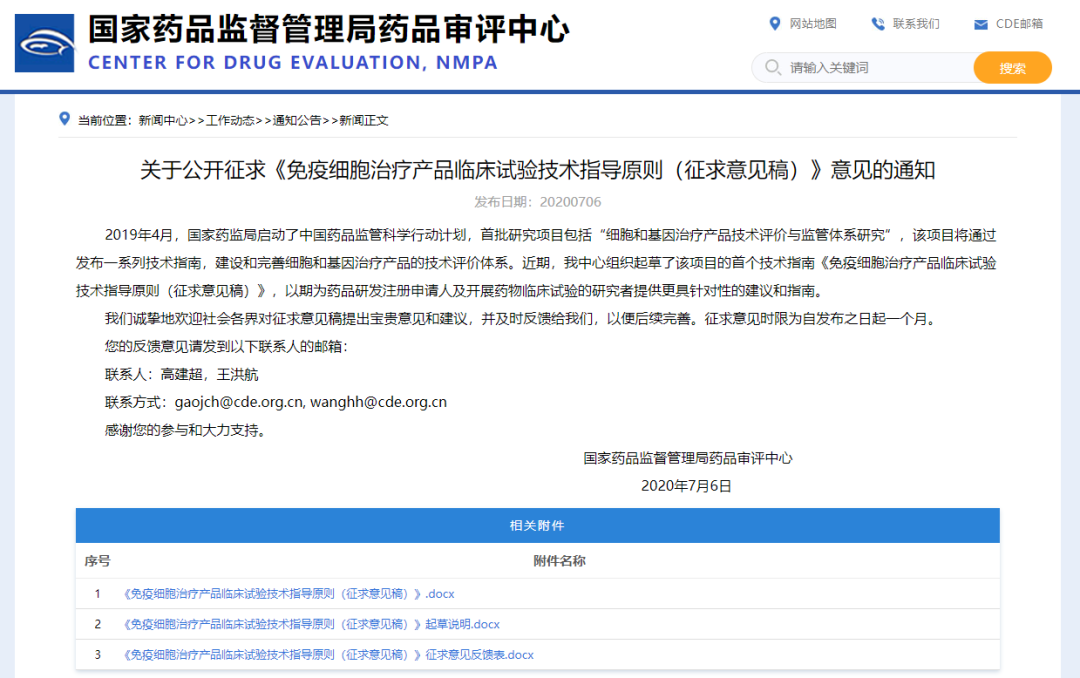Download the 指导原则（征求意见稿）.docx attachment

[x=288, y=594]
